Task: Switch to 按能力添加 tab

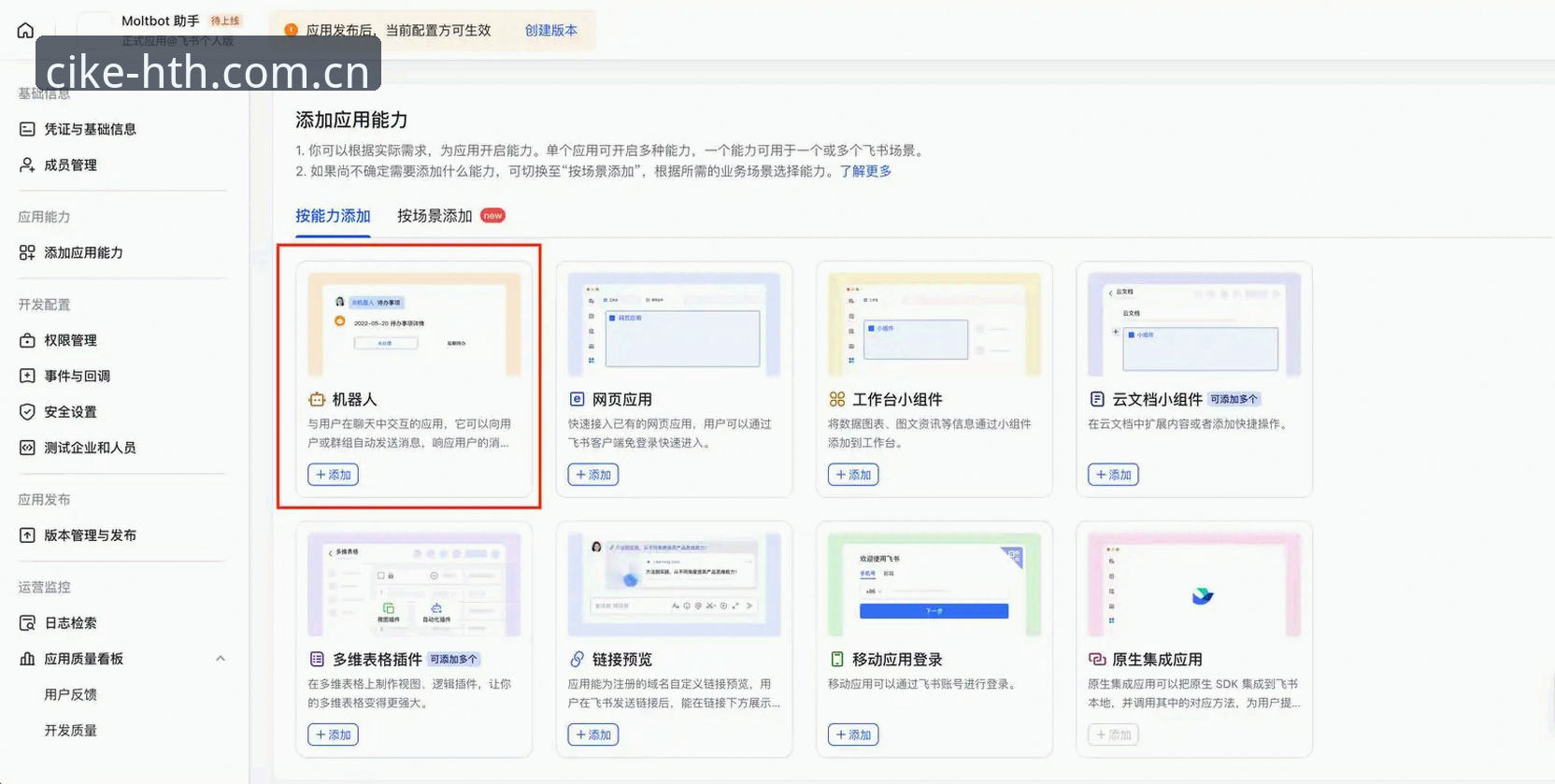Action: click(333, 216)
